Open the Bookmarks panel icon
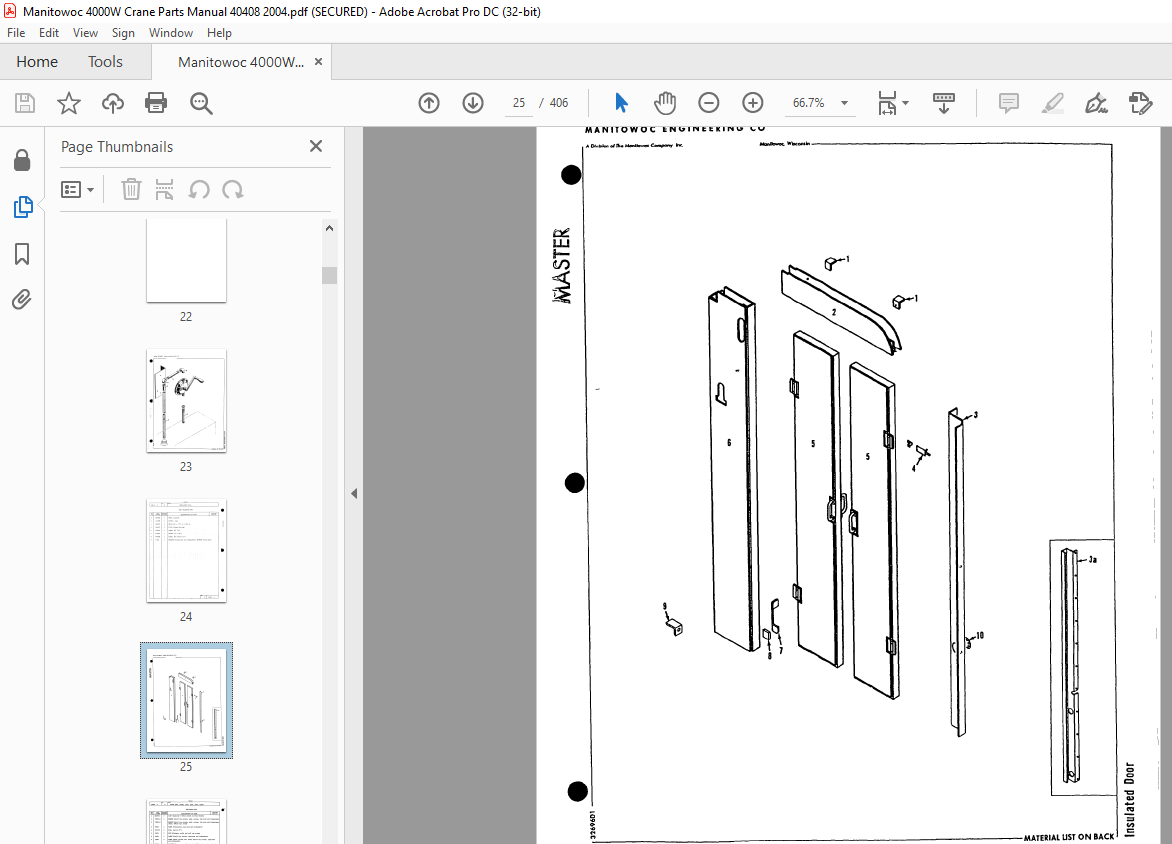Viewport: 1172px width, 844px height. (x=22, y=254)
